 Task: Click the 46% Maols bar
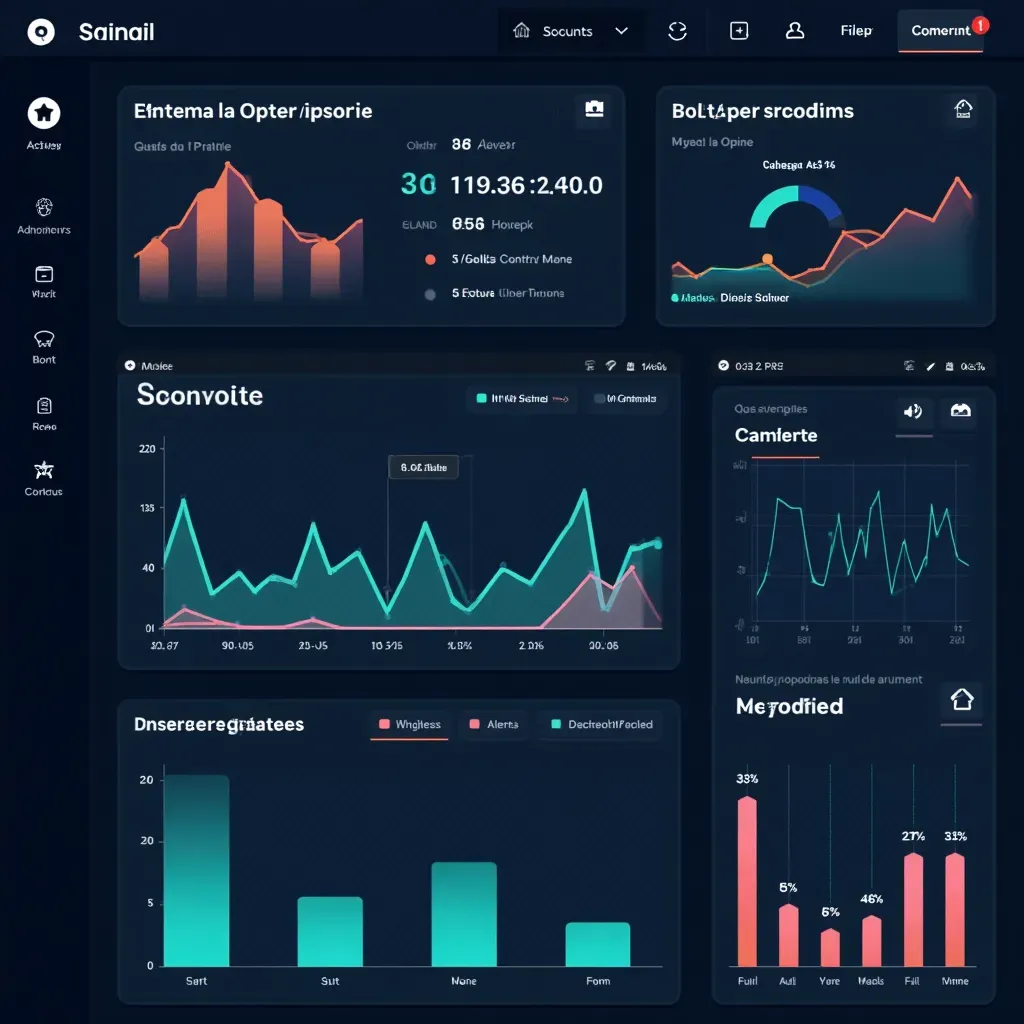(x=871, y=941)
